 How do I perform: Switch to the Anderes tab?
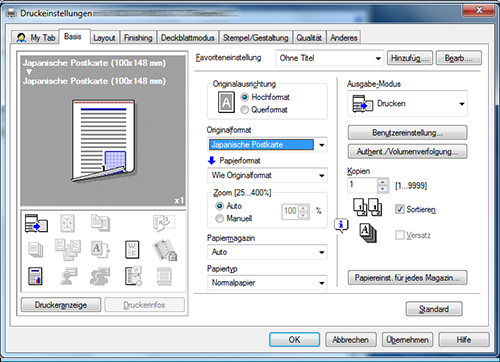tap(344, 38)
